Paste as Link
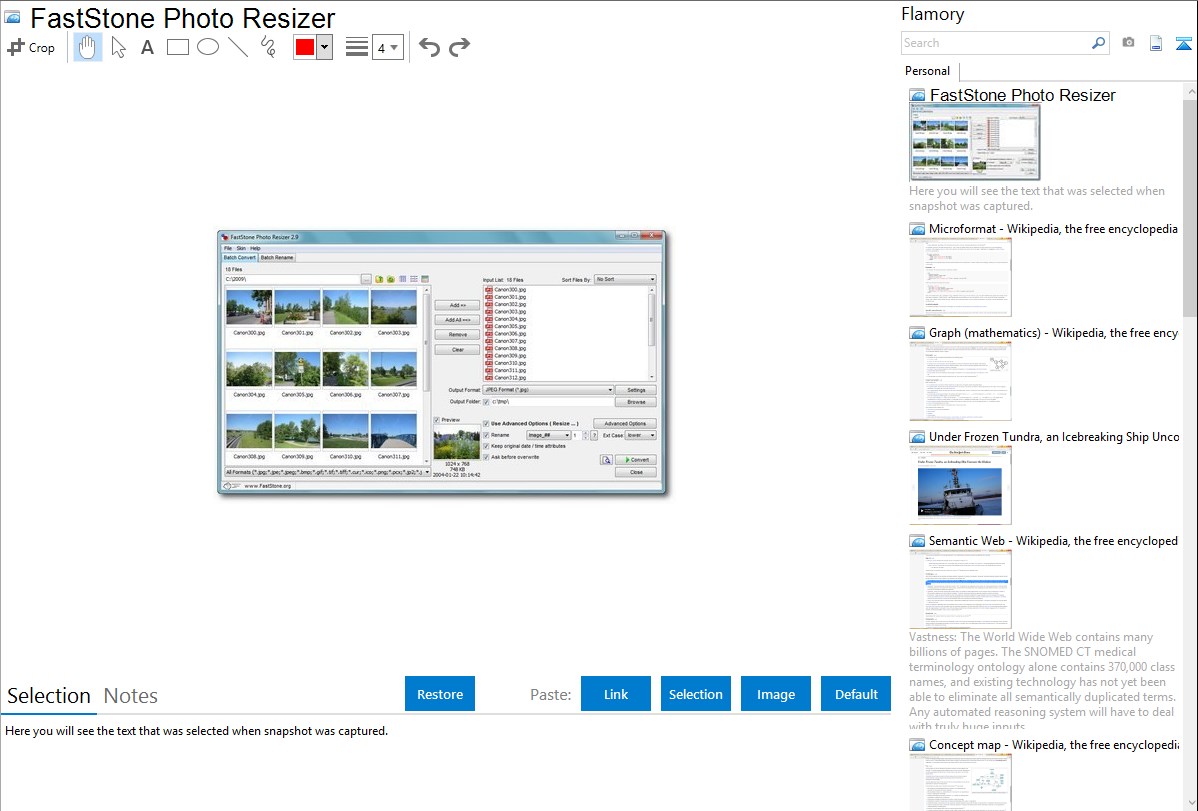This screenshot has width=1198, height=811. point(616,694)
